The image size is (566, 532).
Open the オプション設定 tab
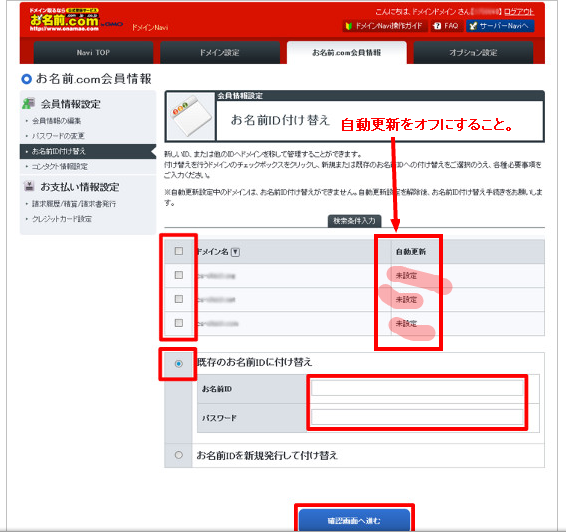point(473,53)
